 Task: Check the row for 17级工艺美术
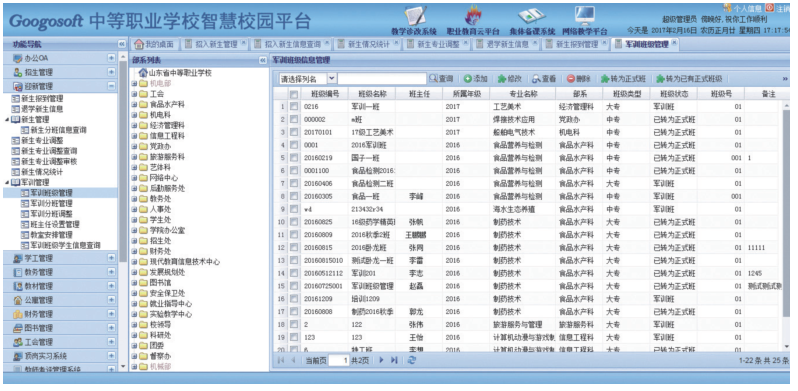[294, 132]
